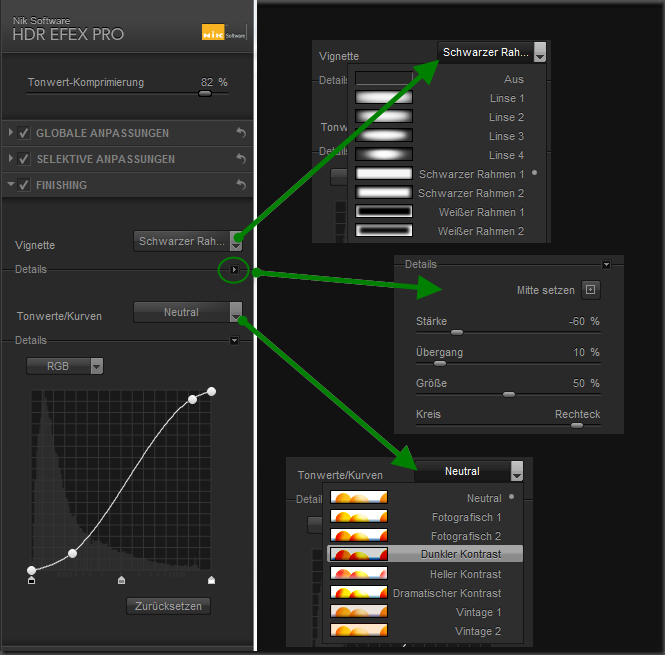Reset the Globale Anpassungen section
Viewport: 665px width, 655px height.
point(241,133)
